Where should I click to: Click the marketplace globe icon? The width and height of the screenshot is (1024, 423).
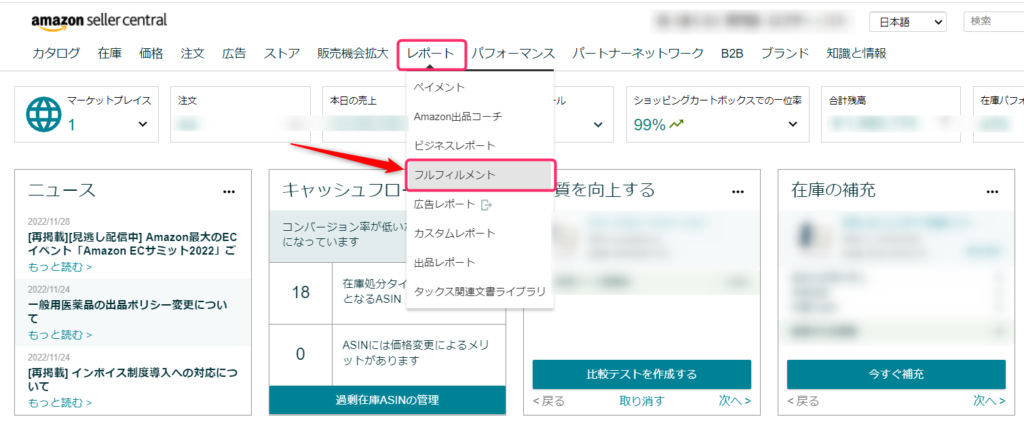[x=43, y=115]
